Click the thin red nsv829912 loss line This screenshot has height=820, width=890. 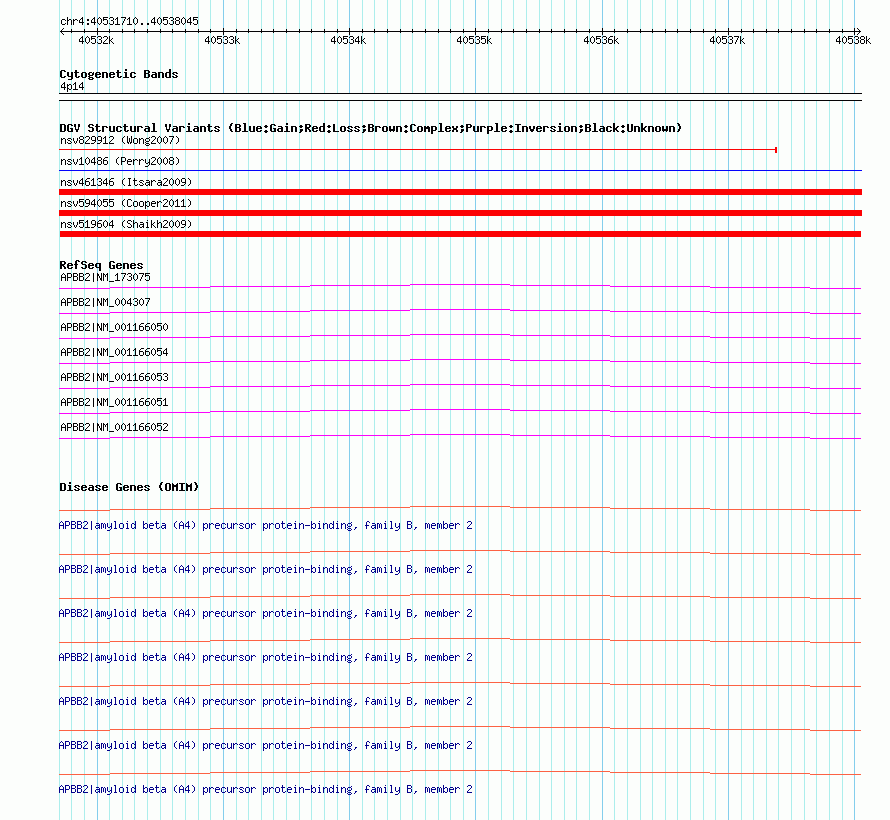pos(417,150)
